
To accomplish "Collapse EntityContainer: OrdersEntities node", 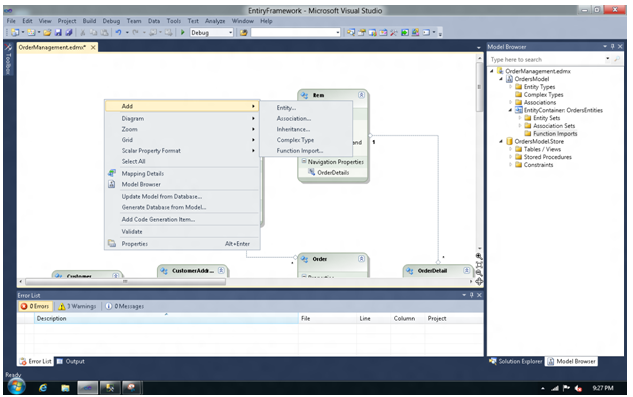I will [x=510, y=110].
